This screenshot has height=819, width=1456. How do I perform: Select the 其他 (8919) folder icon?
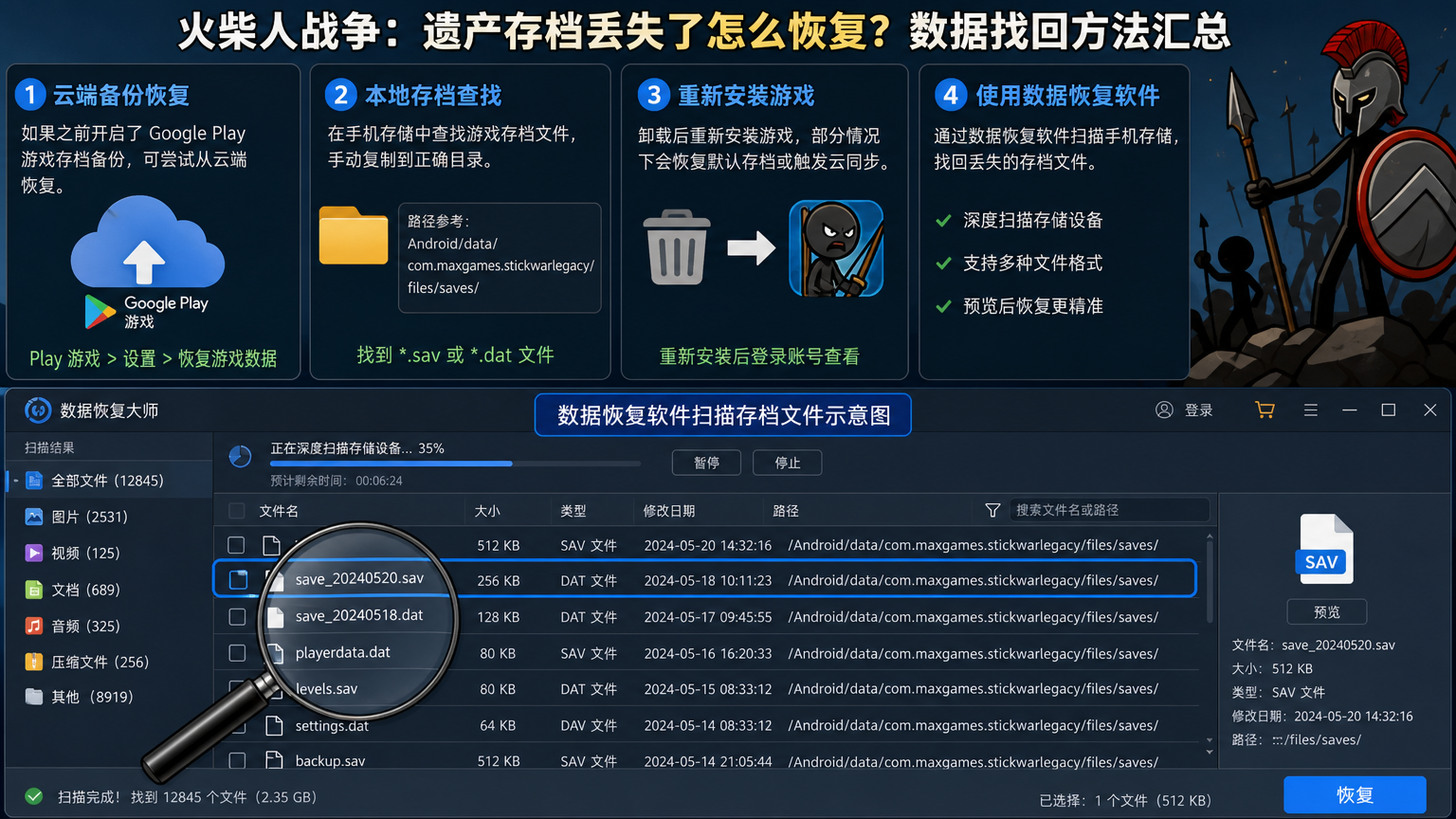click(34, 697)
